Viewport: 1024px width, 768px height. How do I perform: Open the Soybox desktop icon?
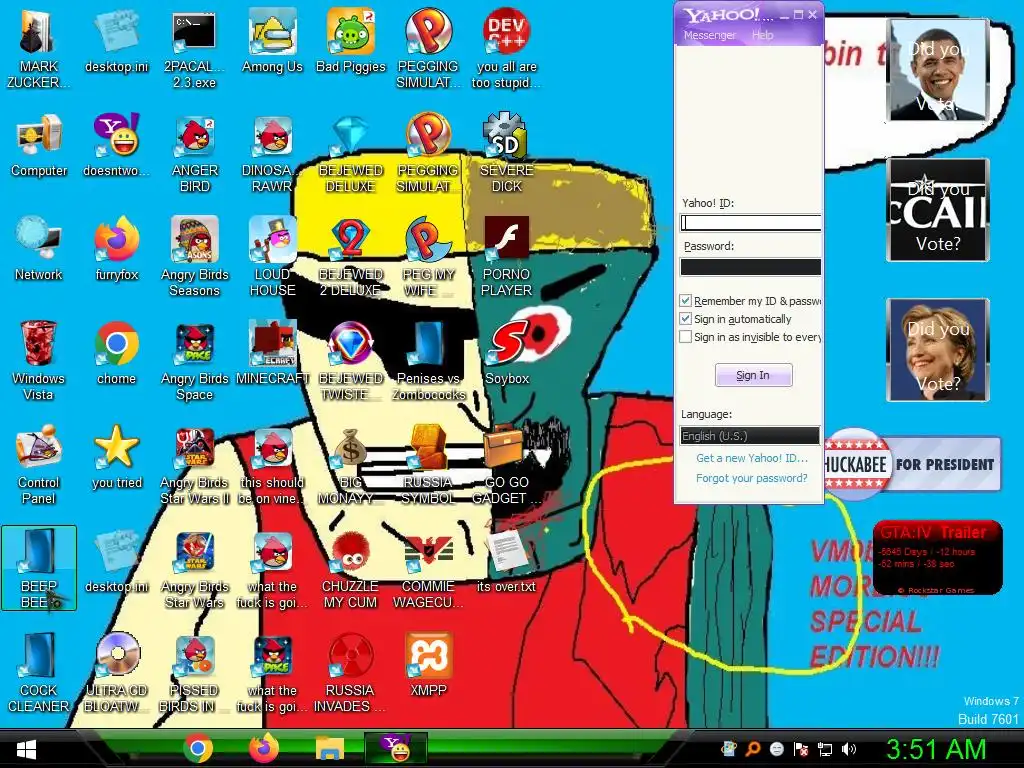(x=507, y=353)
